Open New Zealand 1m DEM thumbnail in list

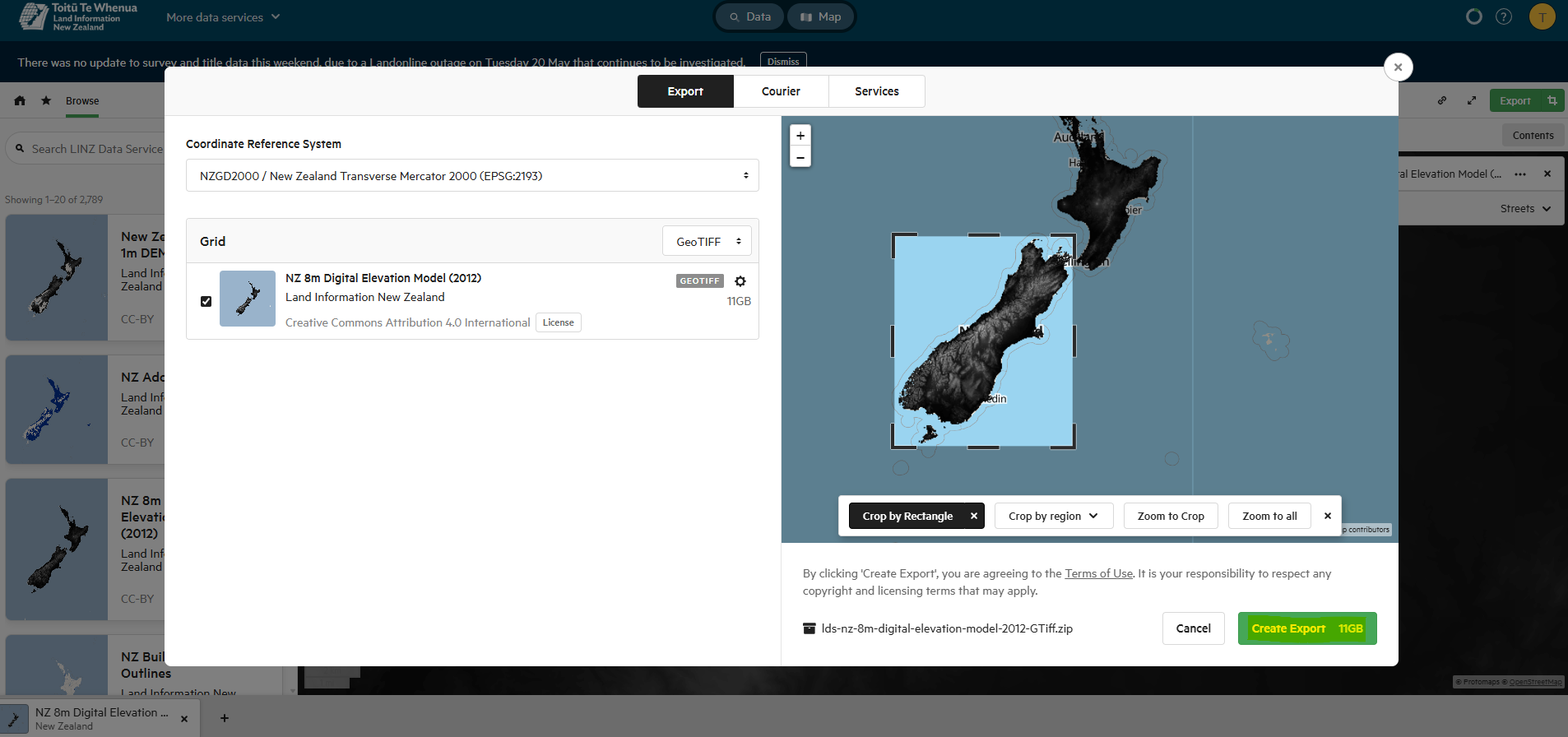pyautogui.click(x=57, y=277)
